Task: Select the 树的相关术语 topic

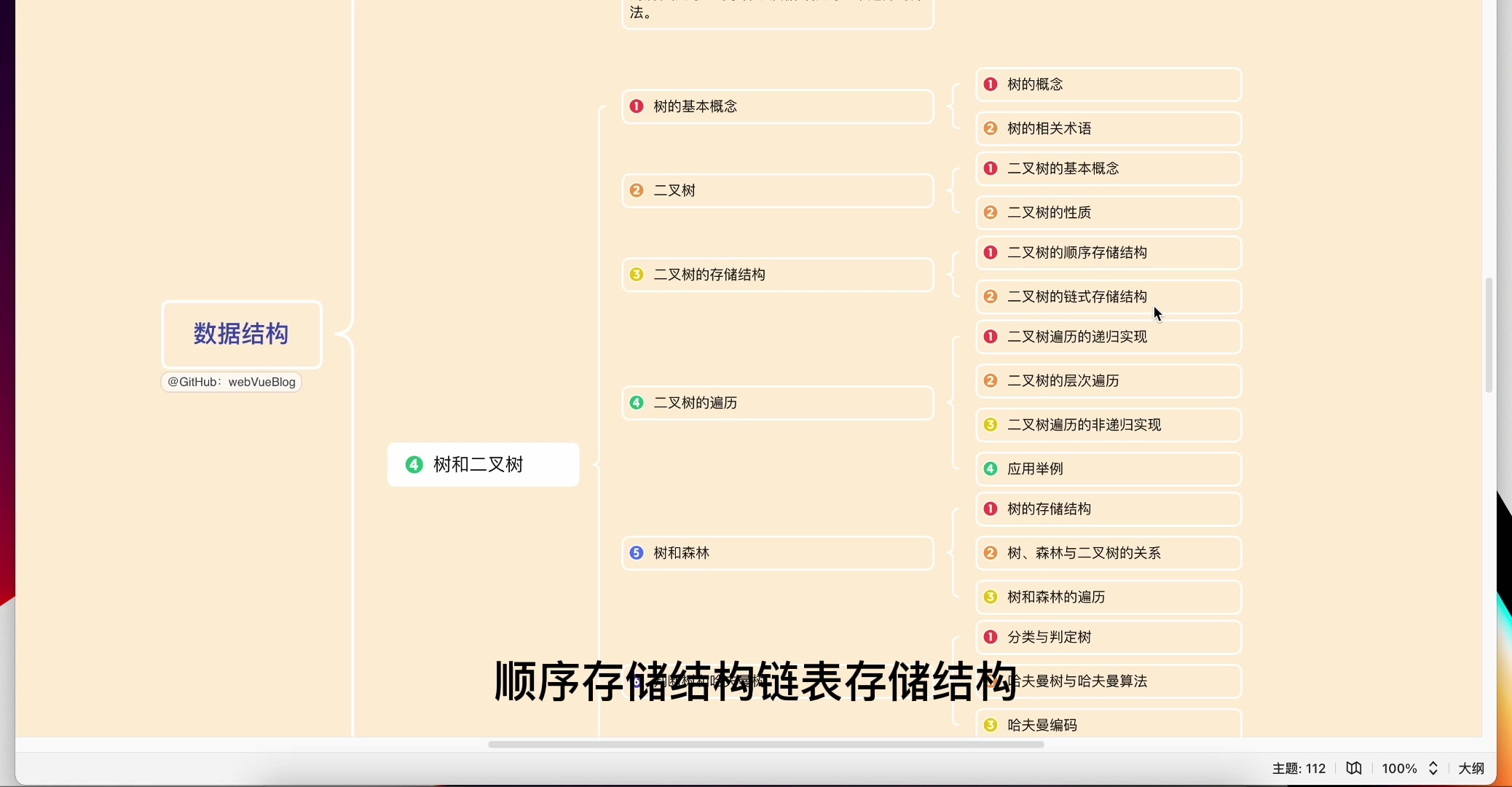Action: coord(1109,129)
